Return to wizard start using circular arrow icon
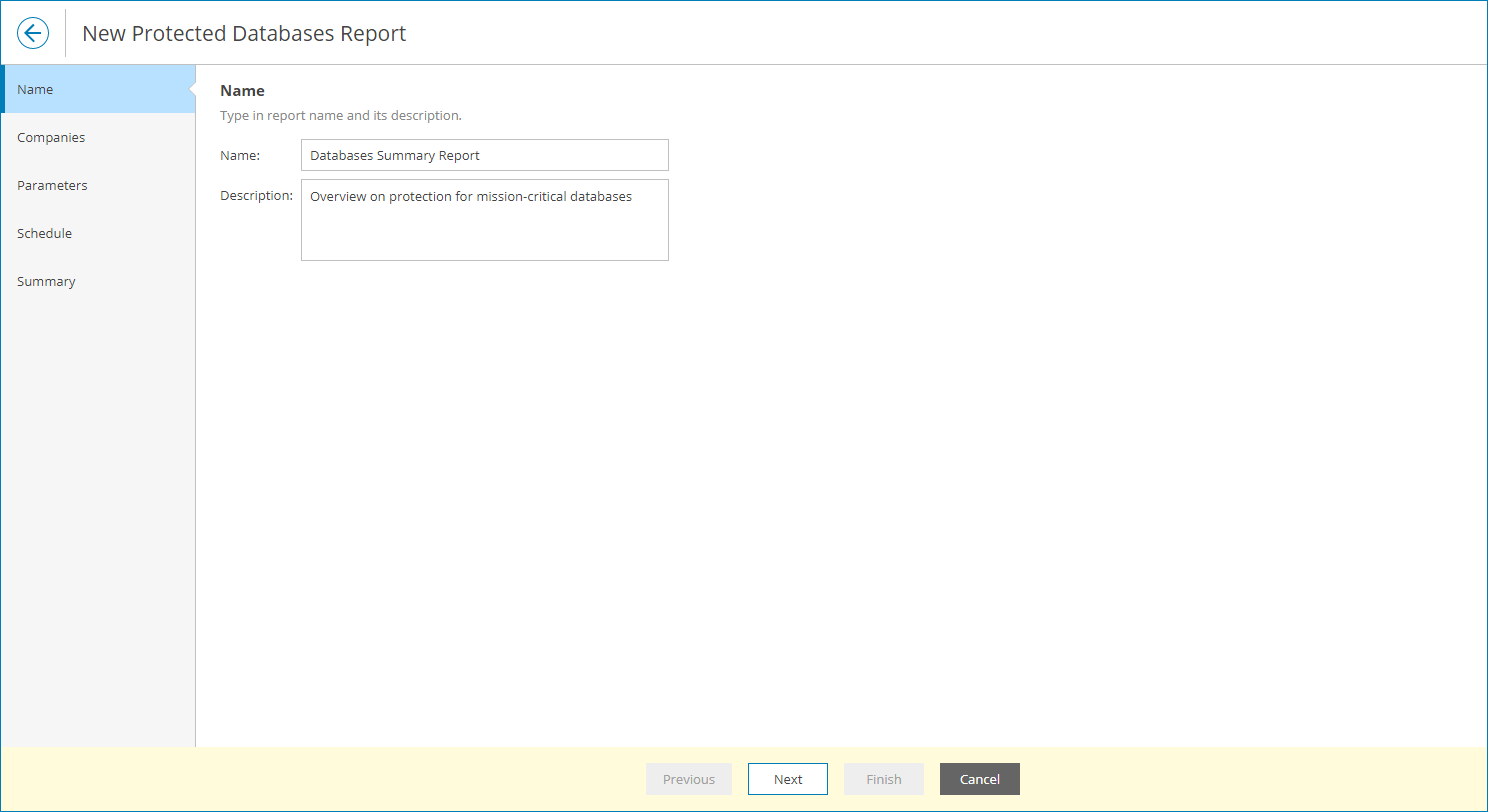 coord(32,32)
